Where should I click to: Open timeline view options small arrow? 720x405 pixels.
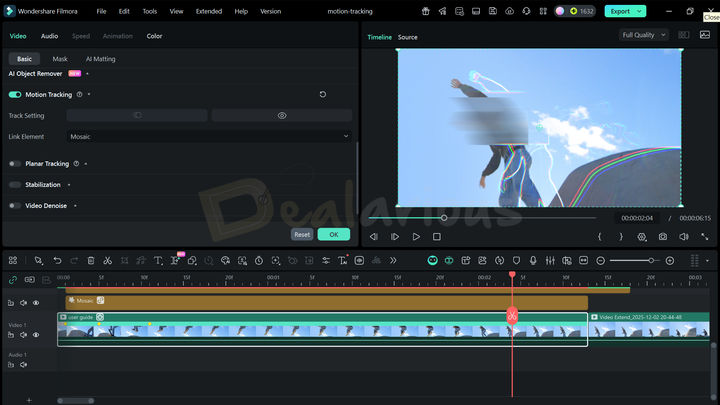(x=707, y=261)
